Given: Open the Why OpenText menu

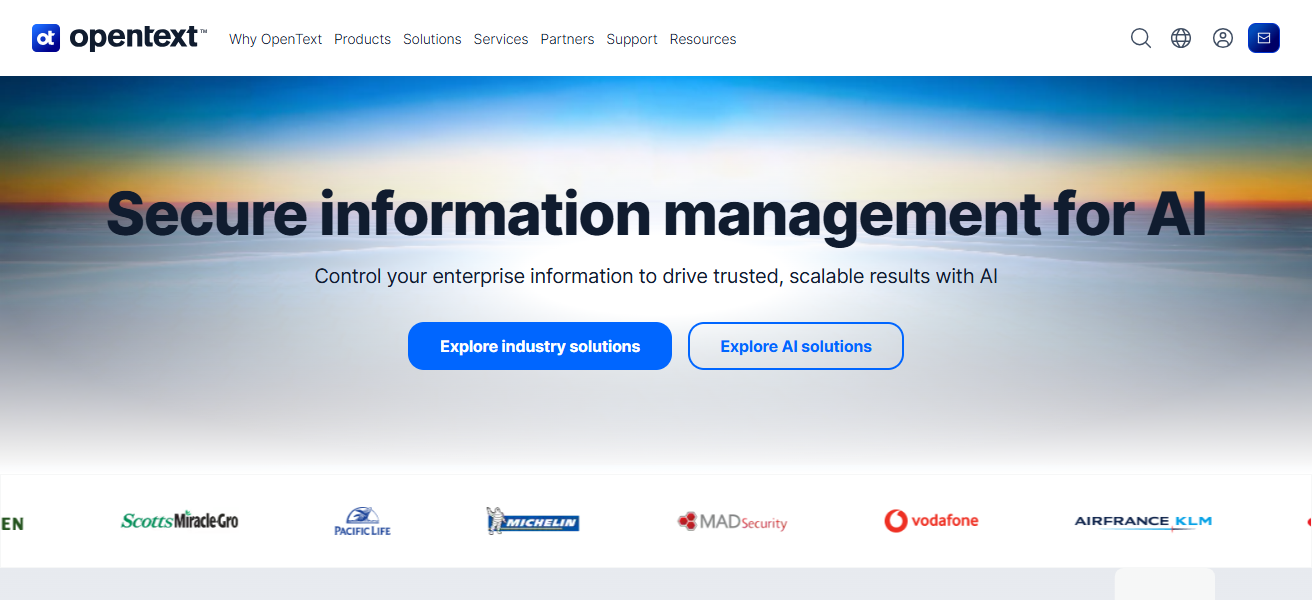Looking at the screenshot, I should coord(276,39).
